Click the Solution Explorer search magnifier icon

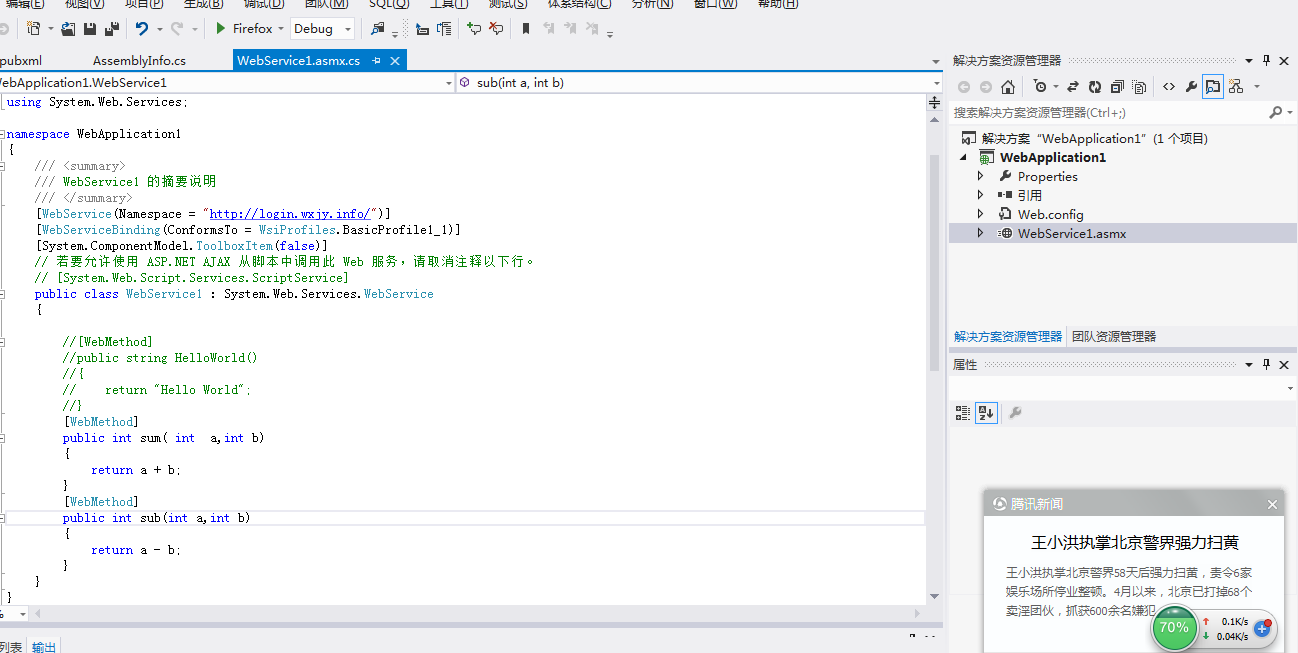pos(1276,113)
